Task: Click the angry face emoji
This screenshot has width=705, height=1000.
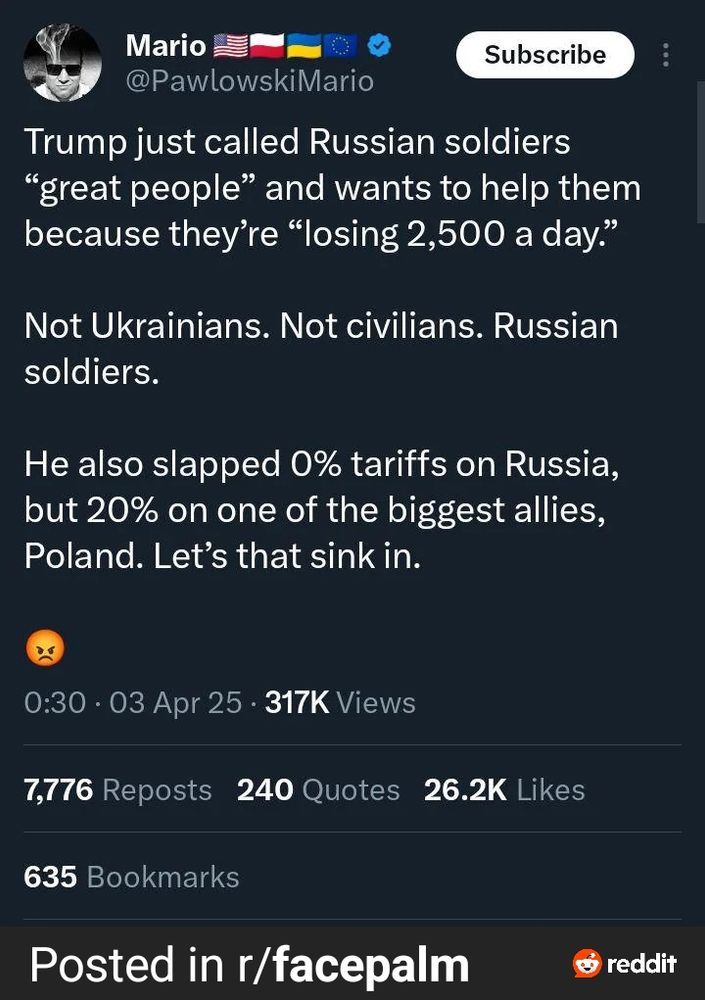Action: pos(45,648)
